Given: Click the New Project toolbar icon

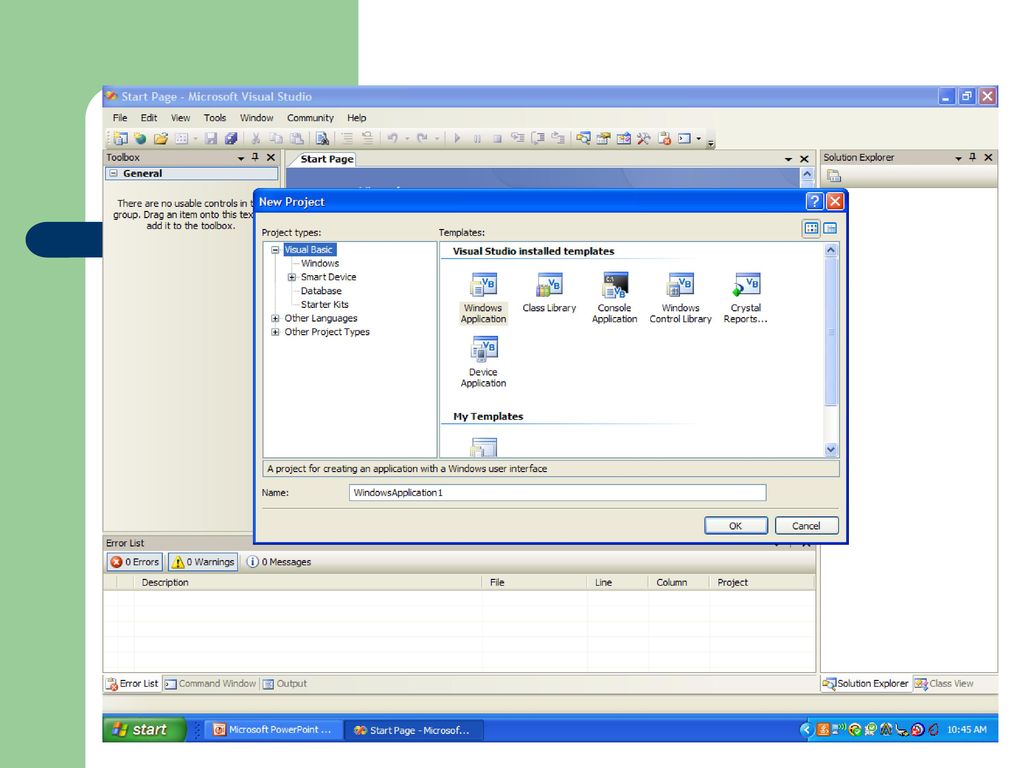Looking at the screenshot, I should click(121, 138).
